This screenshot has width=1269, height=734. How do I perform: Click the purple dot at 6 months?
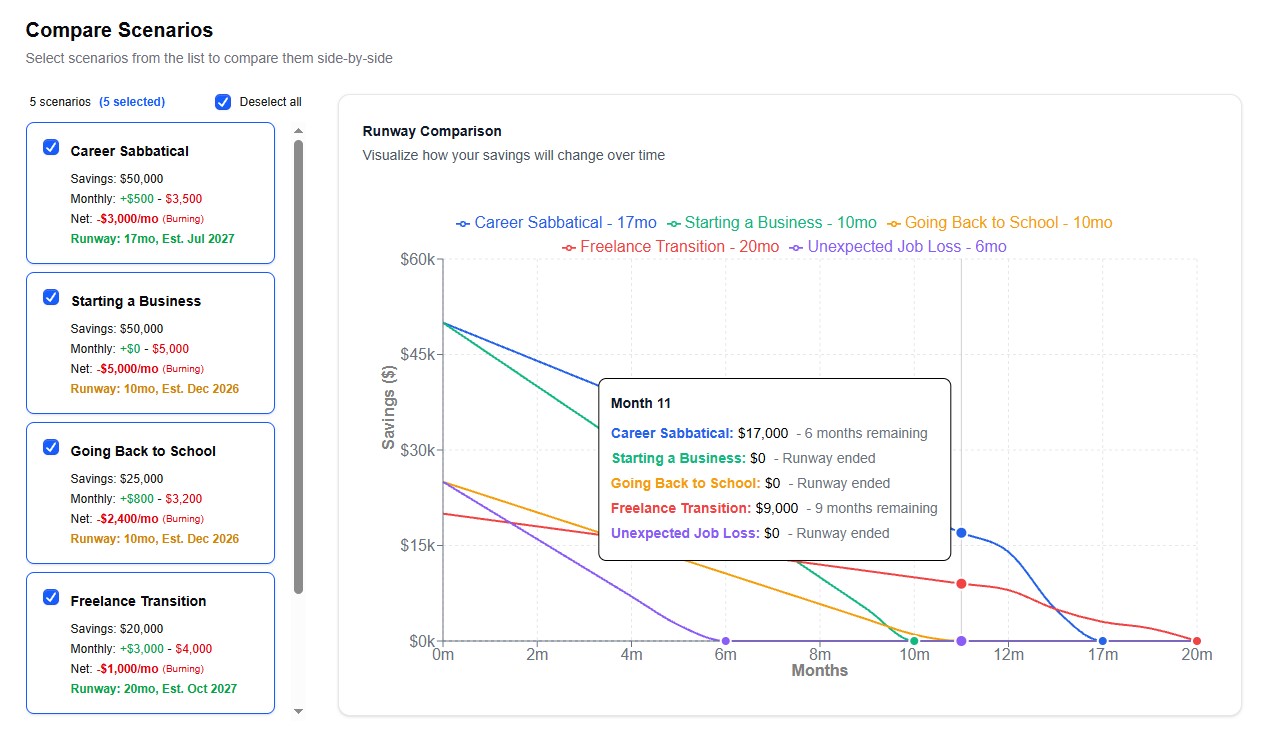tap(725, 641)
